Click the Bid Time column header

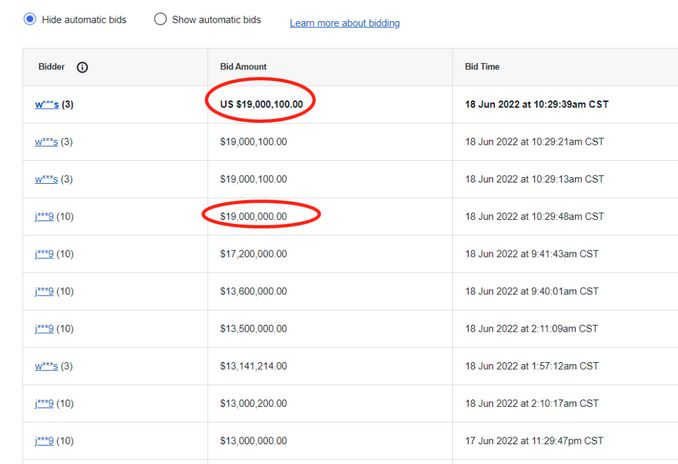pos(482,67)
